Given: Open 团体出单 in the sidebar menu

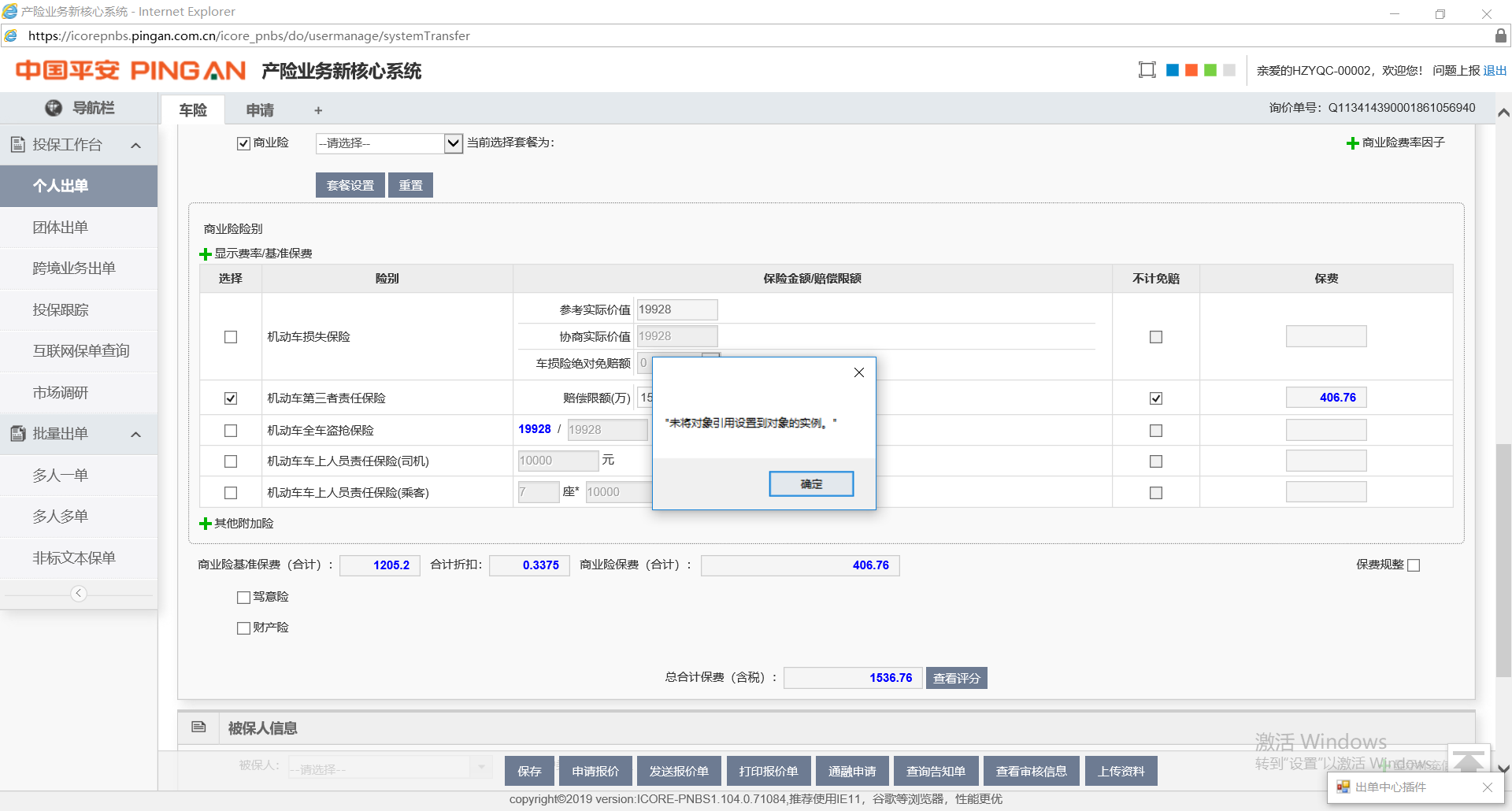Looking at the screenshot, I should pyautogui.click(x=61, y=228).
